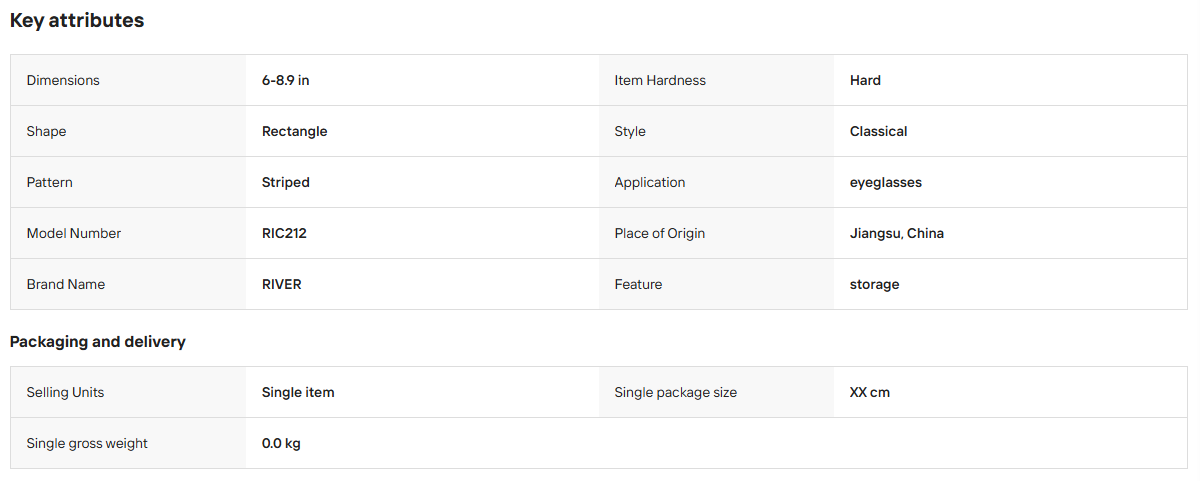
Task: Click the XX cm package size value
Action: [x=870, y=392]
